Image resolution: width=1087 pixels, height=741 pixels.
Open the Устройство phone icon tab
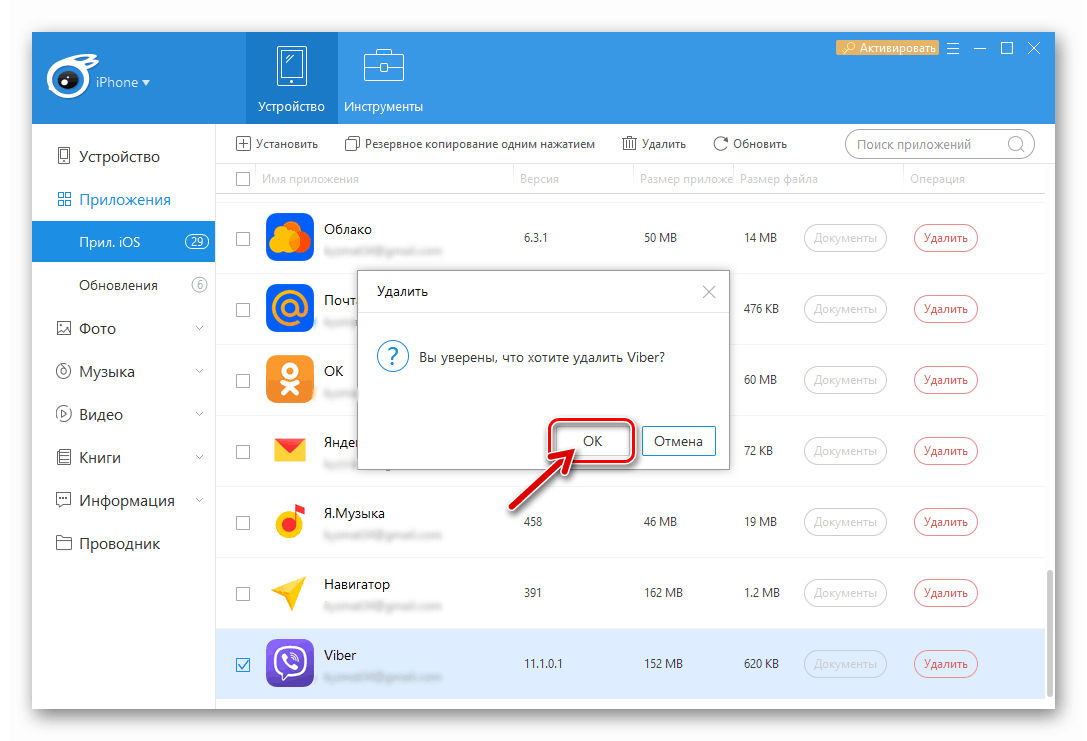tap(291, 78)
